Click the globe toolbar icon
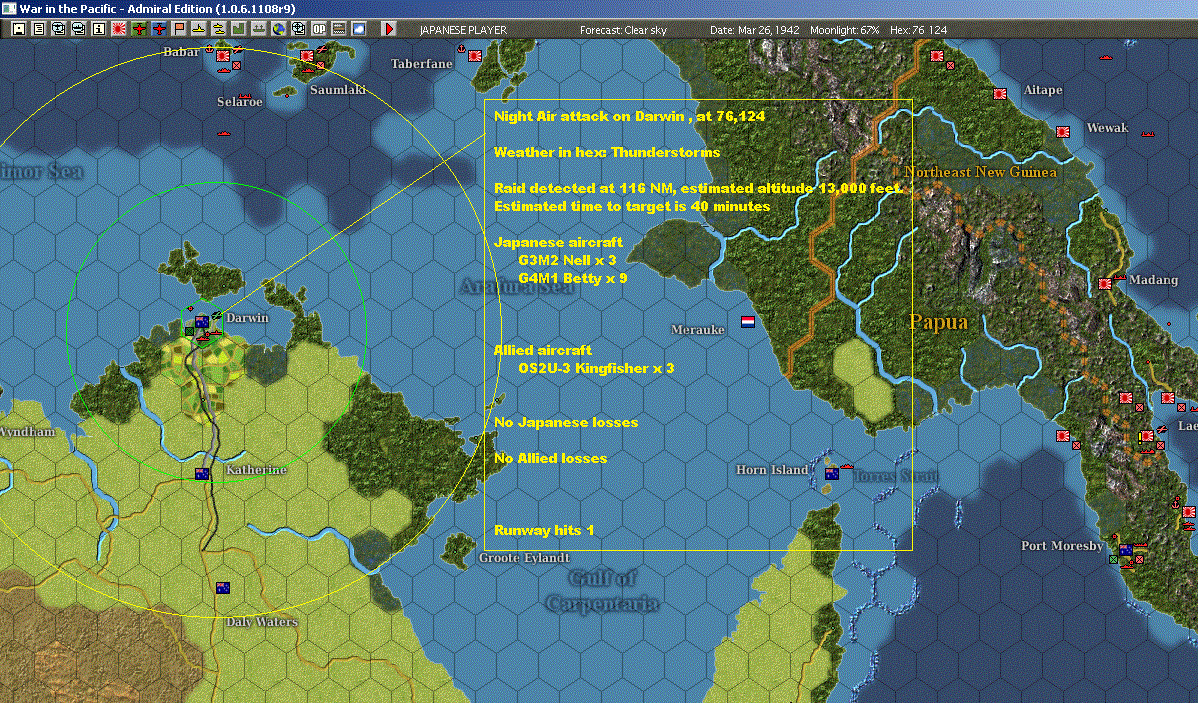The width and height of the screenshot is (1198, 703). (278, 29)
